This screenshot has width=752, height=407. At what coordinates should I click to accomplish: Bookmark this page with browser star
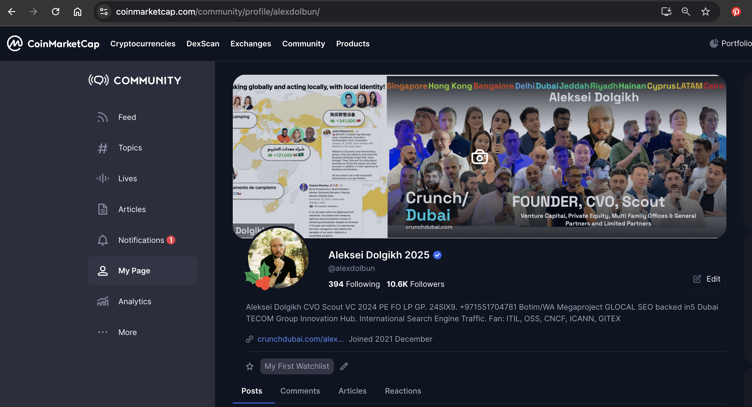point(706,12)
